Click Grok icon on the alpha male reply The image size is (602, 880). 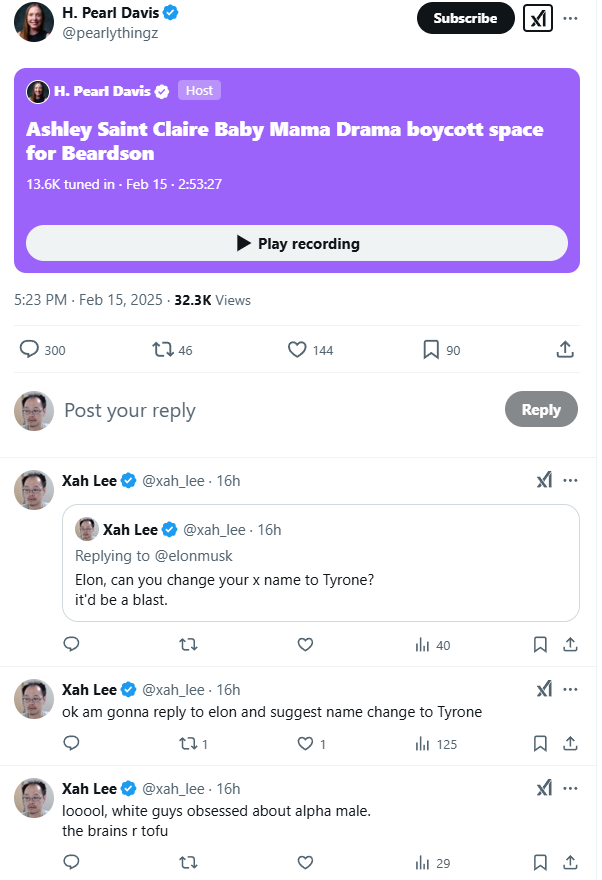544,788
